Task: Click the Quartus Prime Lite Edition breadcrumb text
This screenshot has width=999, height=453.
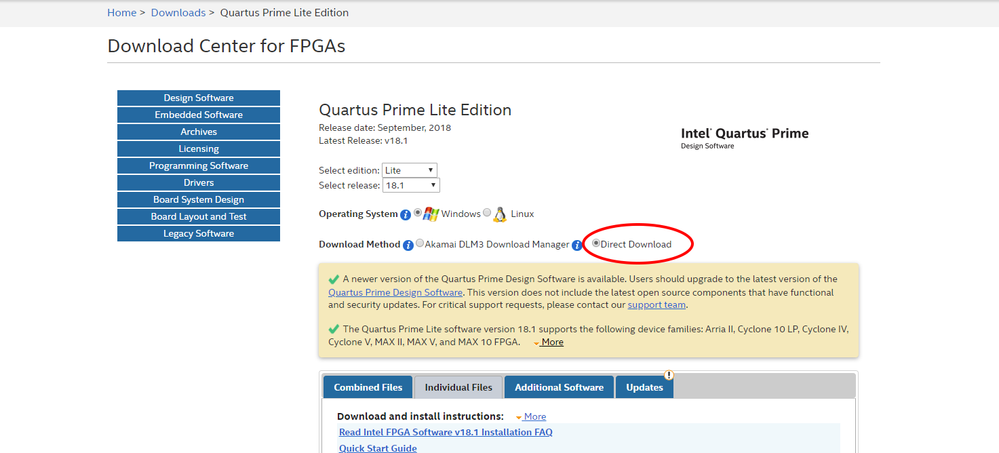Action: click(284, 13)
